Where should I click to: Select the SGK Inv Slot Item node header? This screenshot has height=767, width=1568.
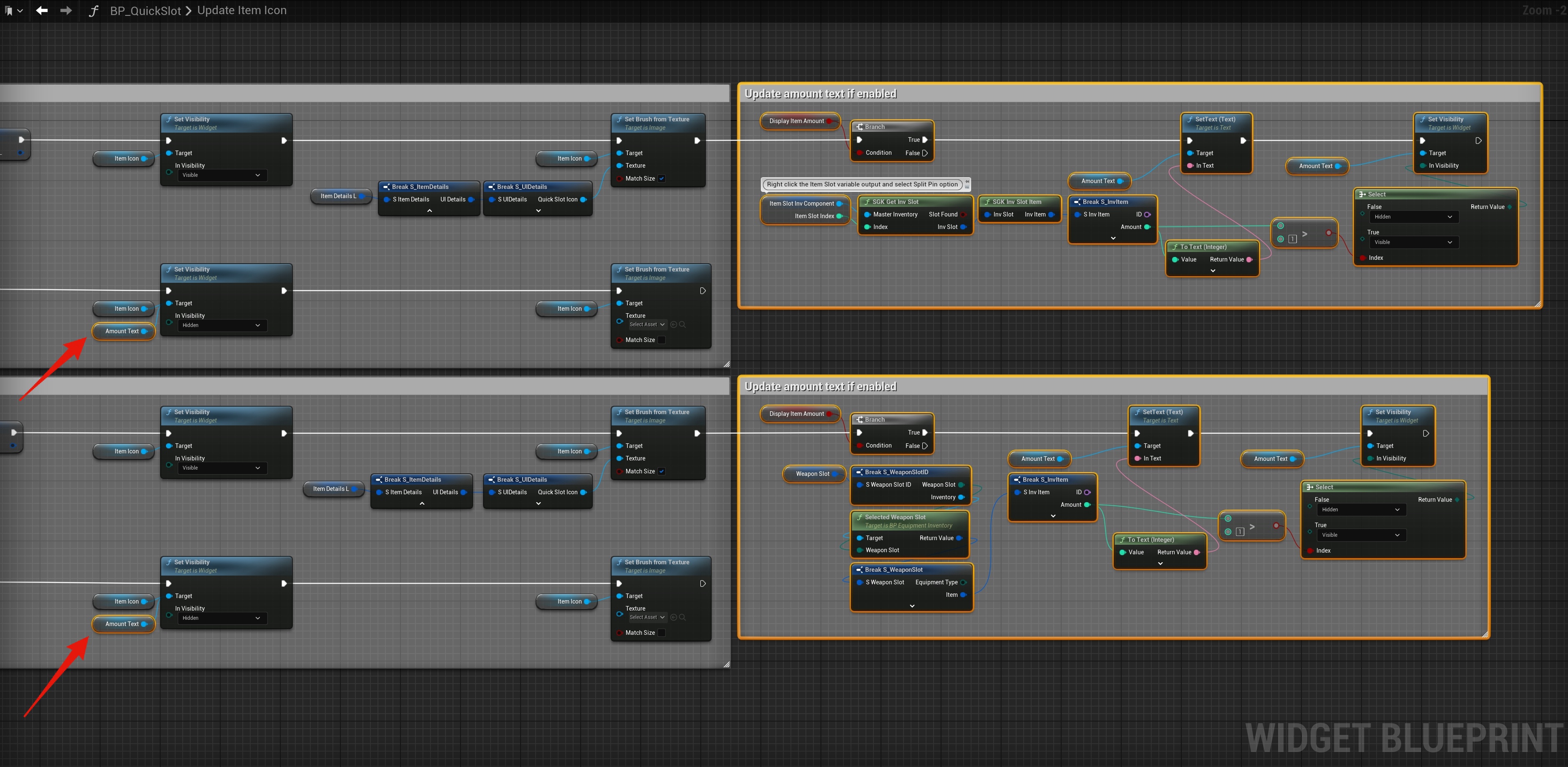coord(1017,202)
